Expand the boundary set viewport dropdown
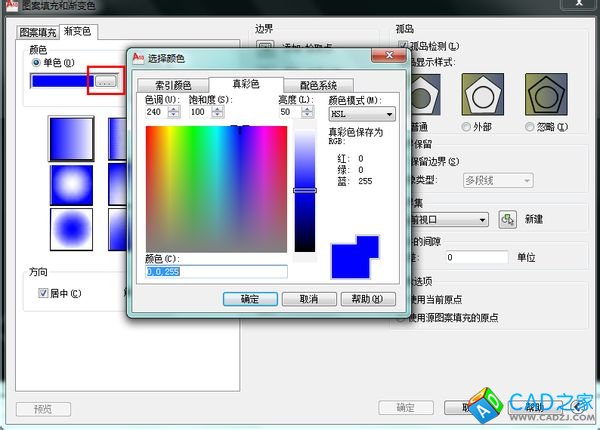 (482, 219)
